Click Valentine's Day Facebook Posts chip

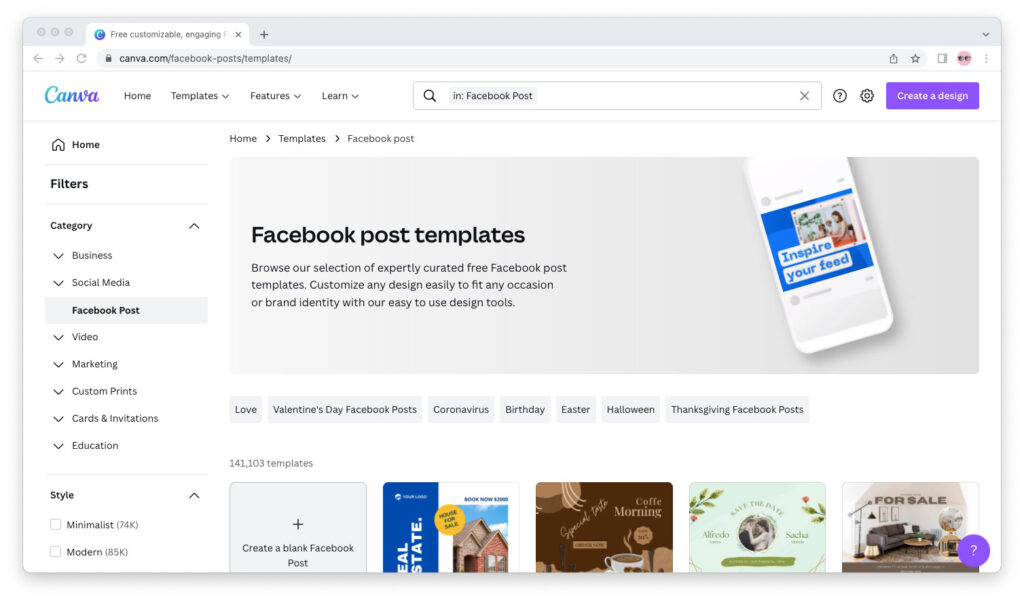coord(345,410)
